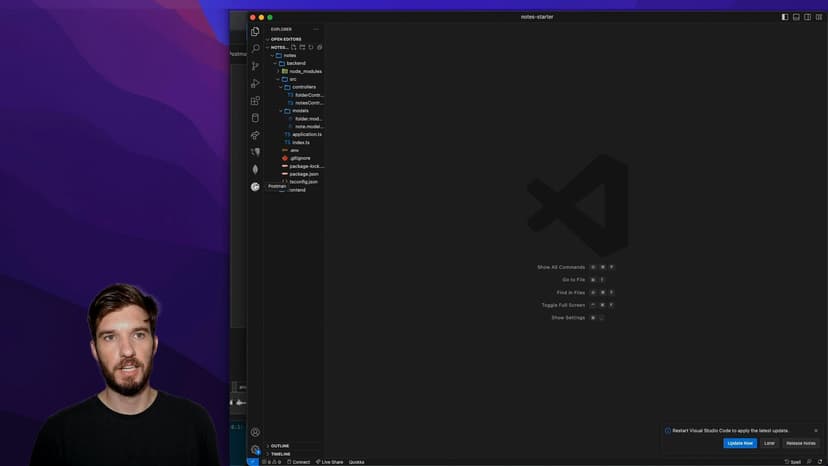Image resolution: width=828 pixels, height=466 pixels.
Task: Open the Manage gear icon
Action: 255,450
